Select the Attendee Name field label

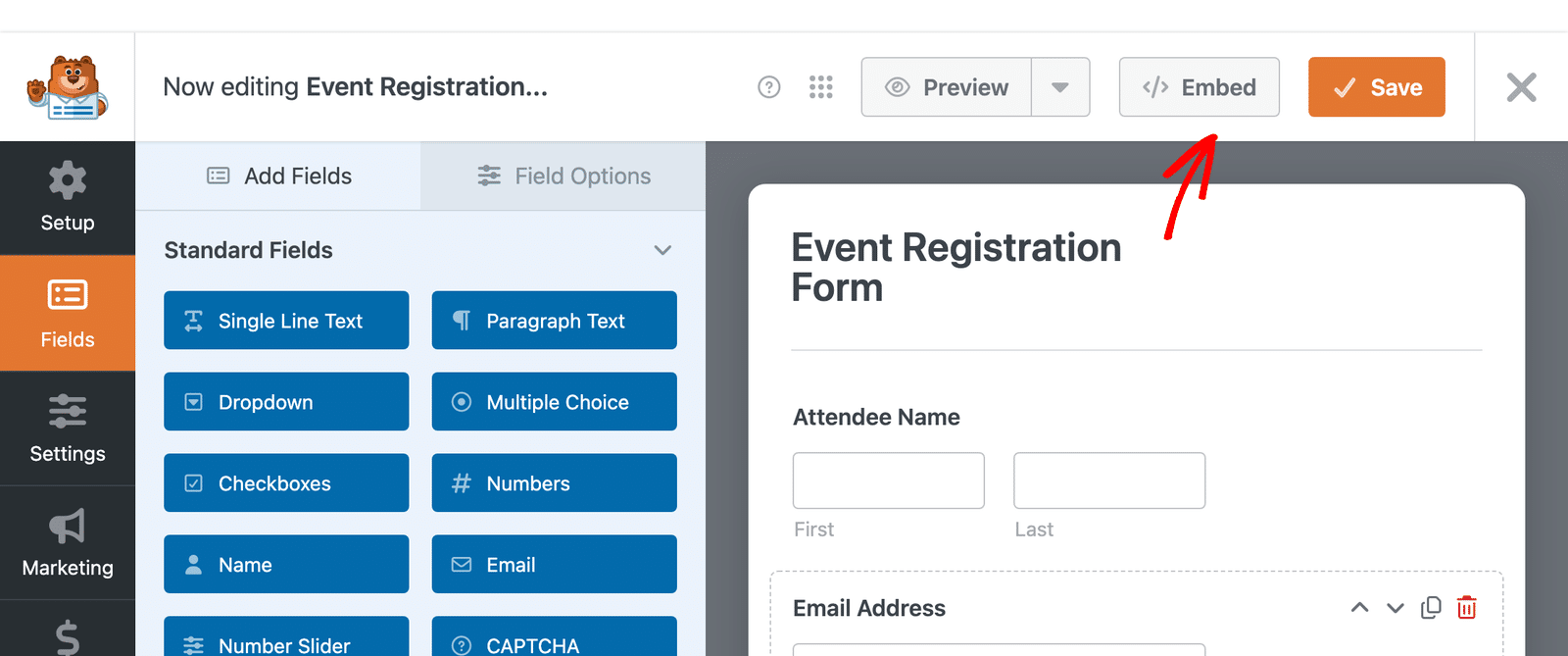pos(876,418)
